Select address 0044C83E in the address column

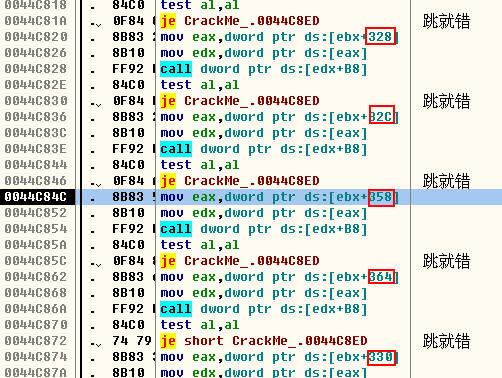tap(36, 149)
